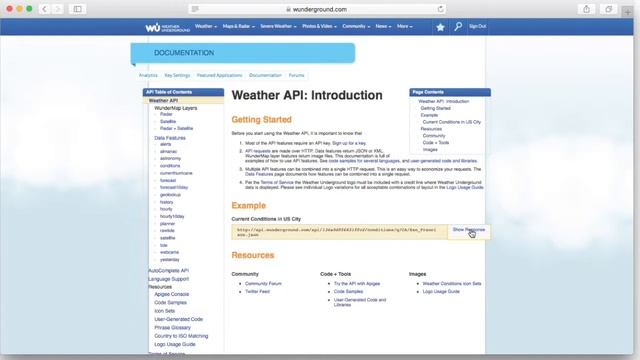The width and height of the screenshot is (640, 360).
Task: Open the forecast10day data feature
Action: point(174,187)
